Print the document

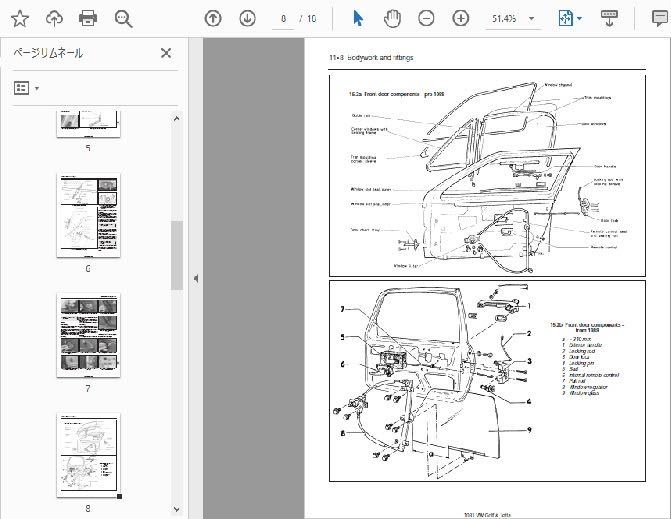tap(88, 18)
